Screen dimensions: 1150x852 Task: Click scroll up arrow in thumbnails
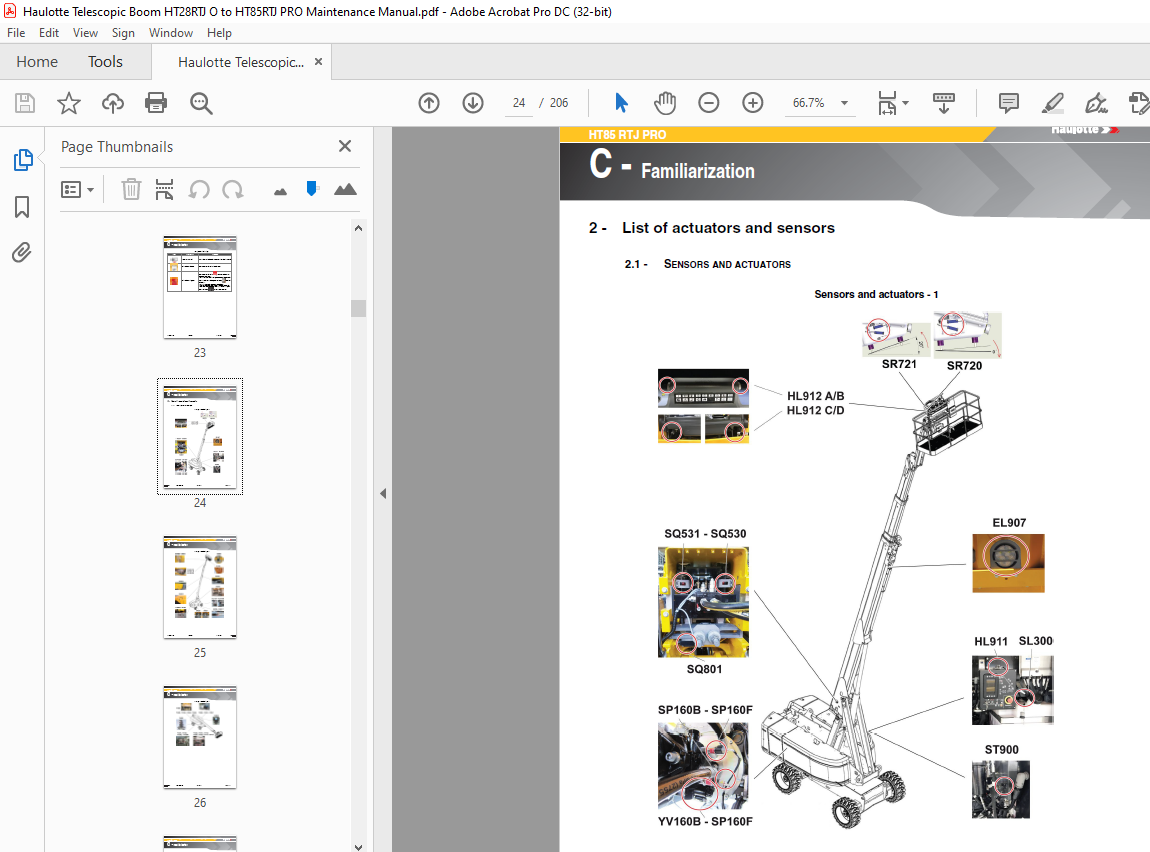358,228
